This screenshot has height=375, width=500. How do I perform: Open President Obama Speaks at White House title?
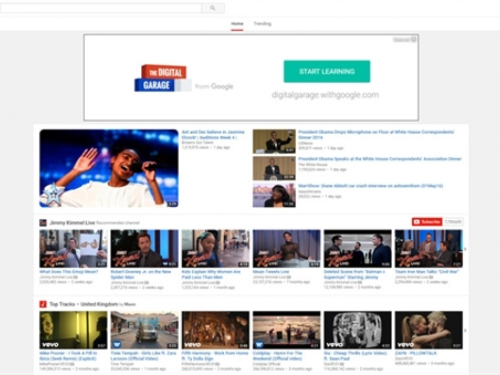pyautogui.click(x=380, y=159)
